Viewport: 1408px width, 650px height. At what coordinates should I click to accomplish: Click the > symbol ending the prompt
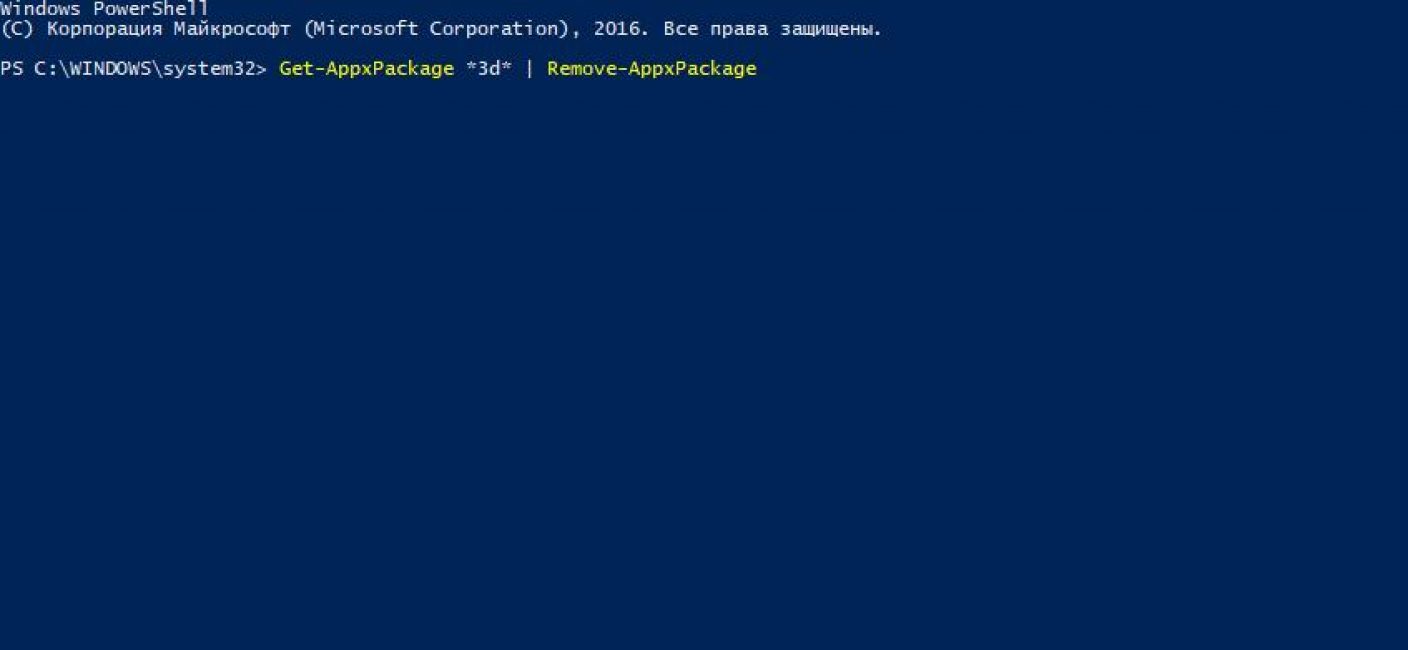tap(262, 69)
